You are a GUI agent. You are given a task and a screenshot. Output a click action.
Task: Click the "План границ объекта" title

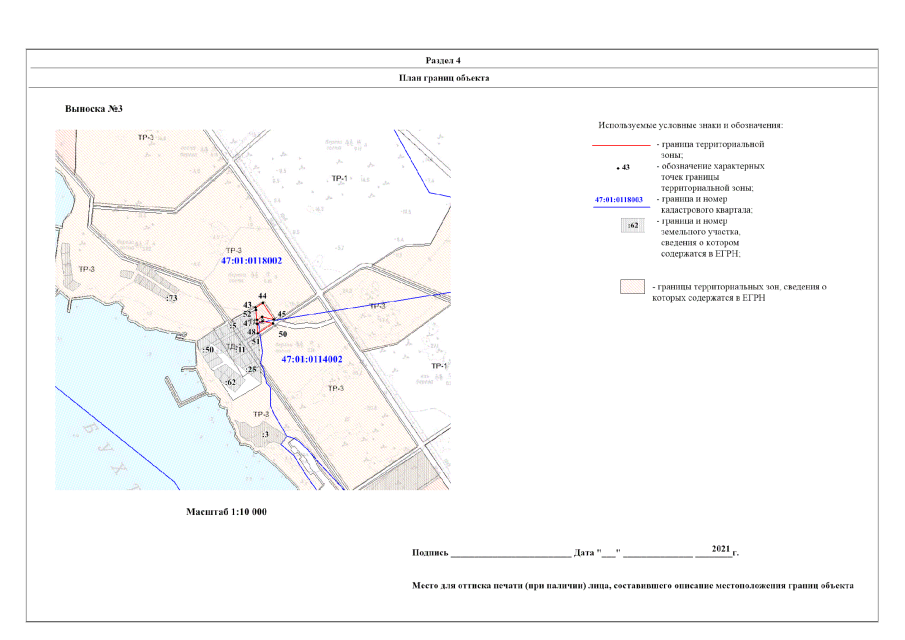point(452,78)
